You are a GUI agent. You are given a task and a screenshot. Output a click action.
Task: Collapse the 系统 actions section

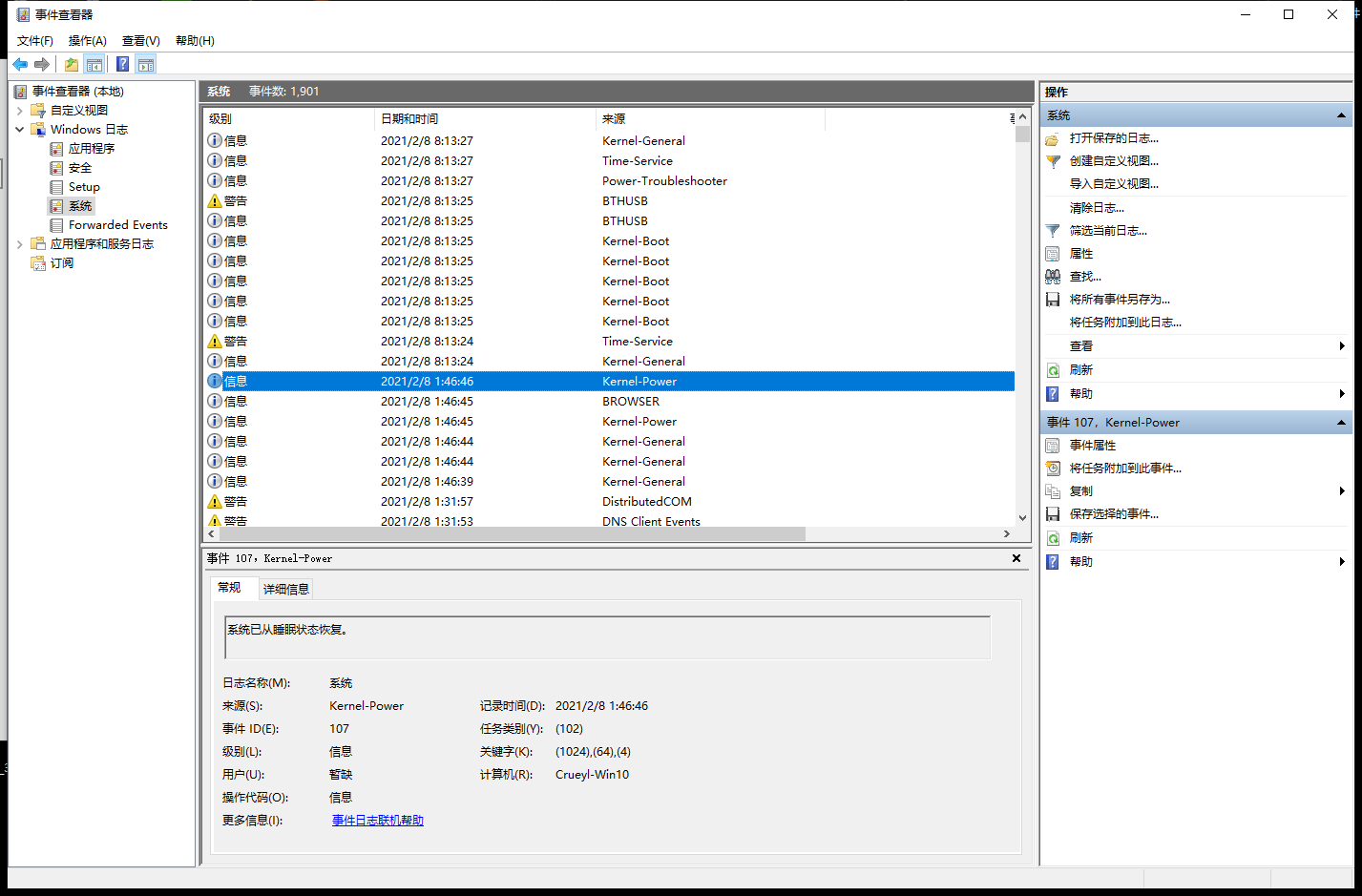pyautogui.click(x=1341, y=115)
